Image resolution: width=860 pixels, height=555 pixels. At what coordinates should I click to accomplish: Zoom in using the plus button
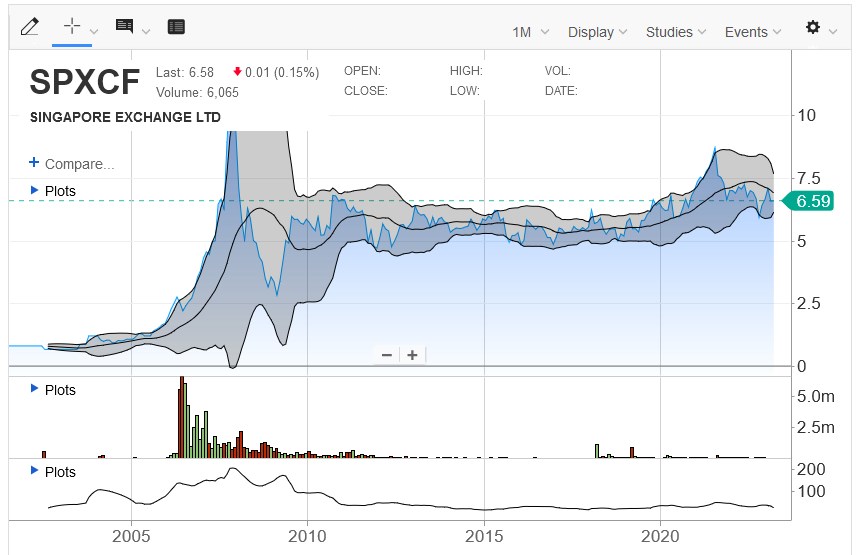point(412,355)
